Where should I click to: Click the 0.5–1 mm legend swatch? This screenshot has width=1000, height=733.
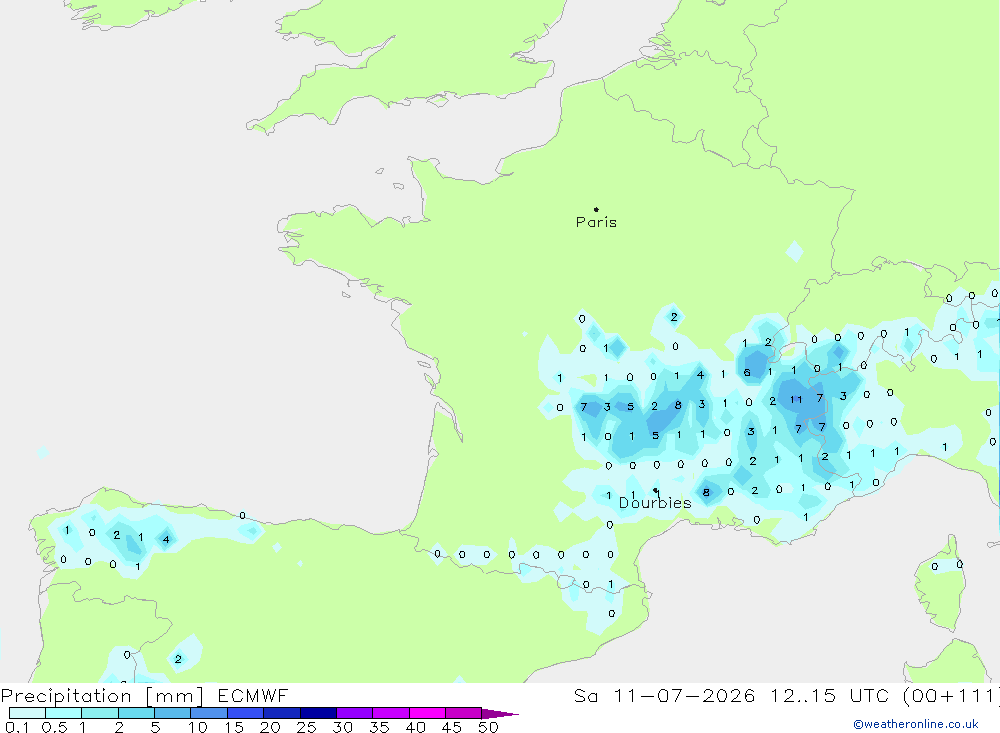(x=64, y=713)
